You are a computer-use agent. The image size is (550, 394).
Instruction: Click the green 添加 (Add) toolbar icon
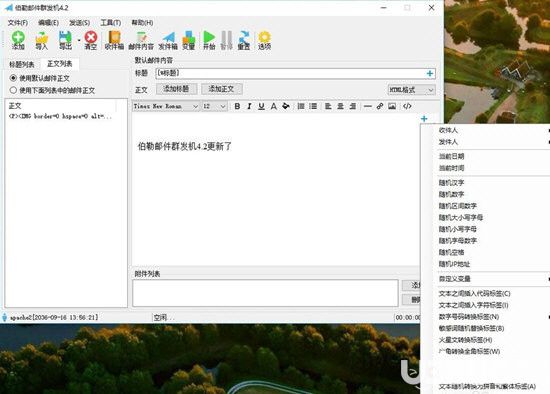click(18, 40)
